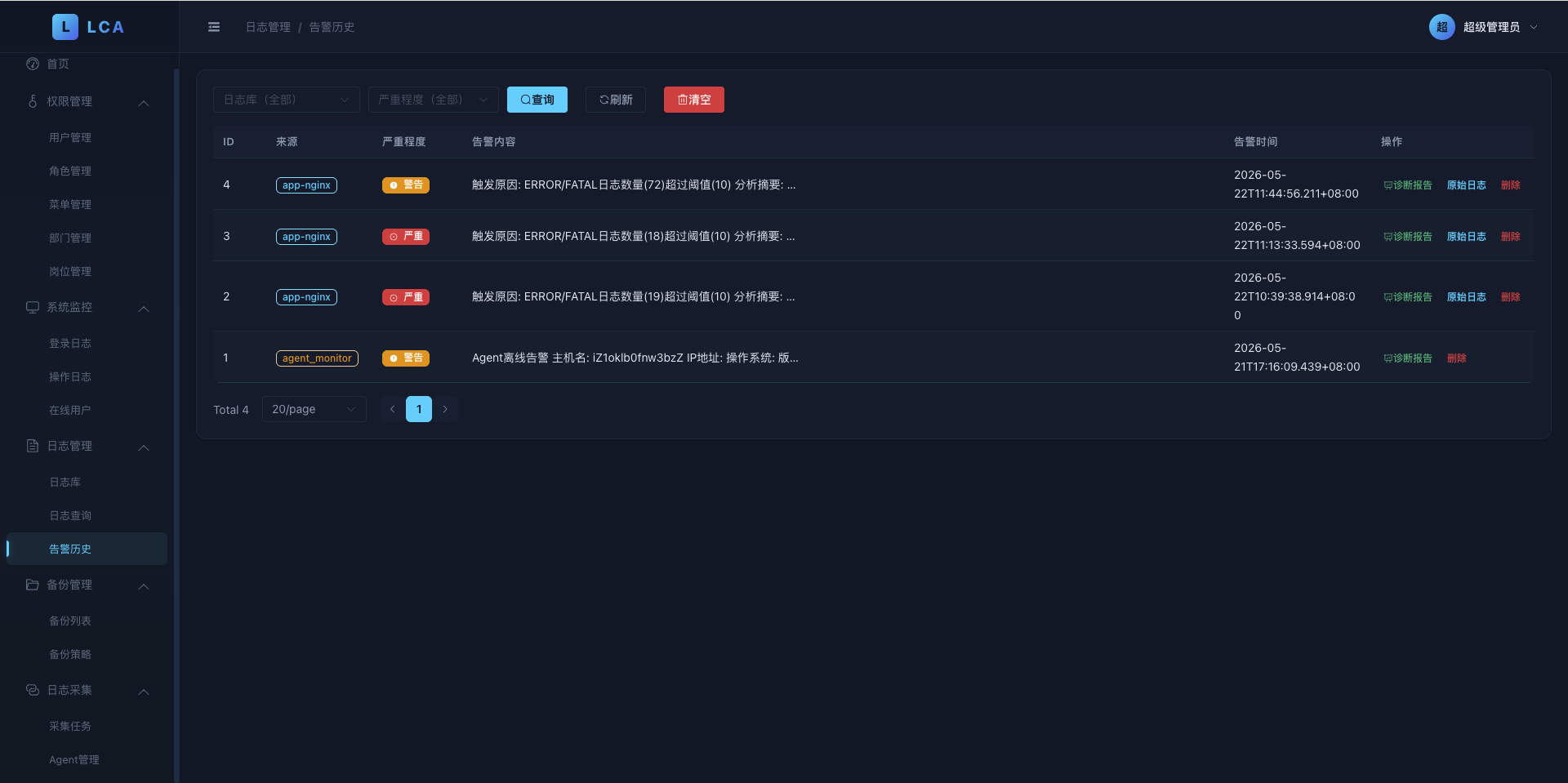The height and width of the screenshot is (783, 1568).
Task: Collapse the 系统监控 menu chevron
Action: coord(144,309)
